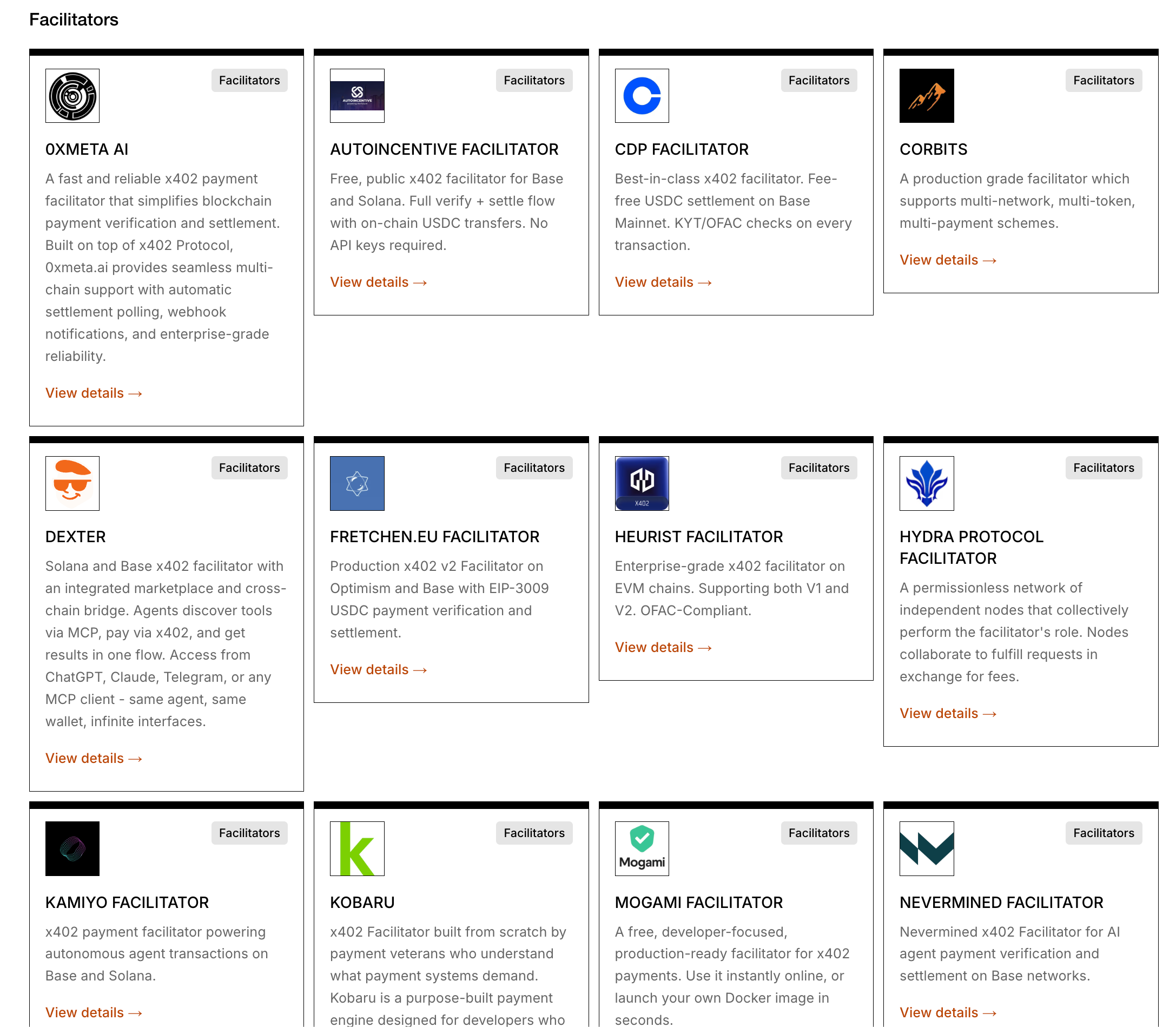
Task: Click the Nevermined teal chevron logo
Action: [926, 848]
